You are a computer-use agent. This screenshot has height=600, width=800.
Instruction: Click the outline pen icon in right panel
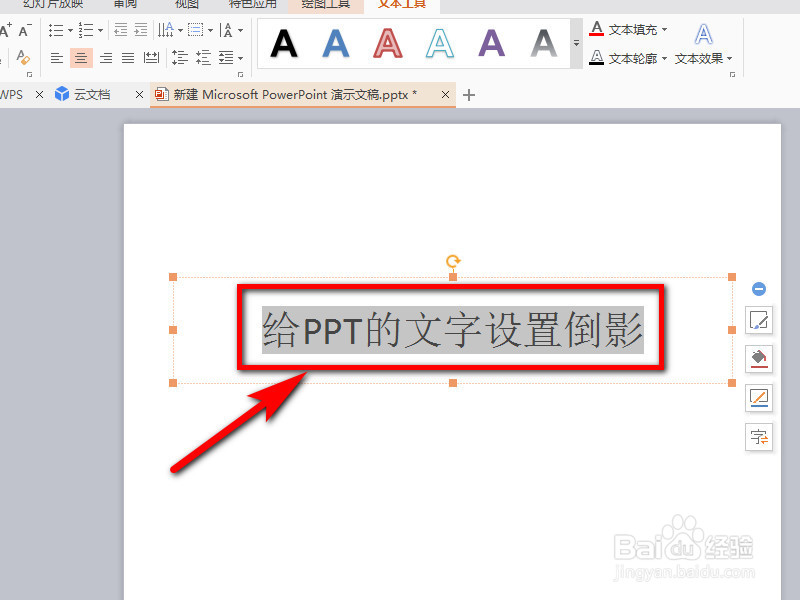coord(759,398)
